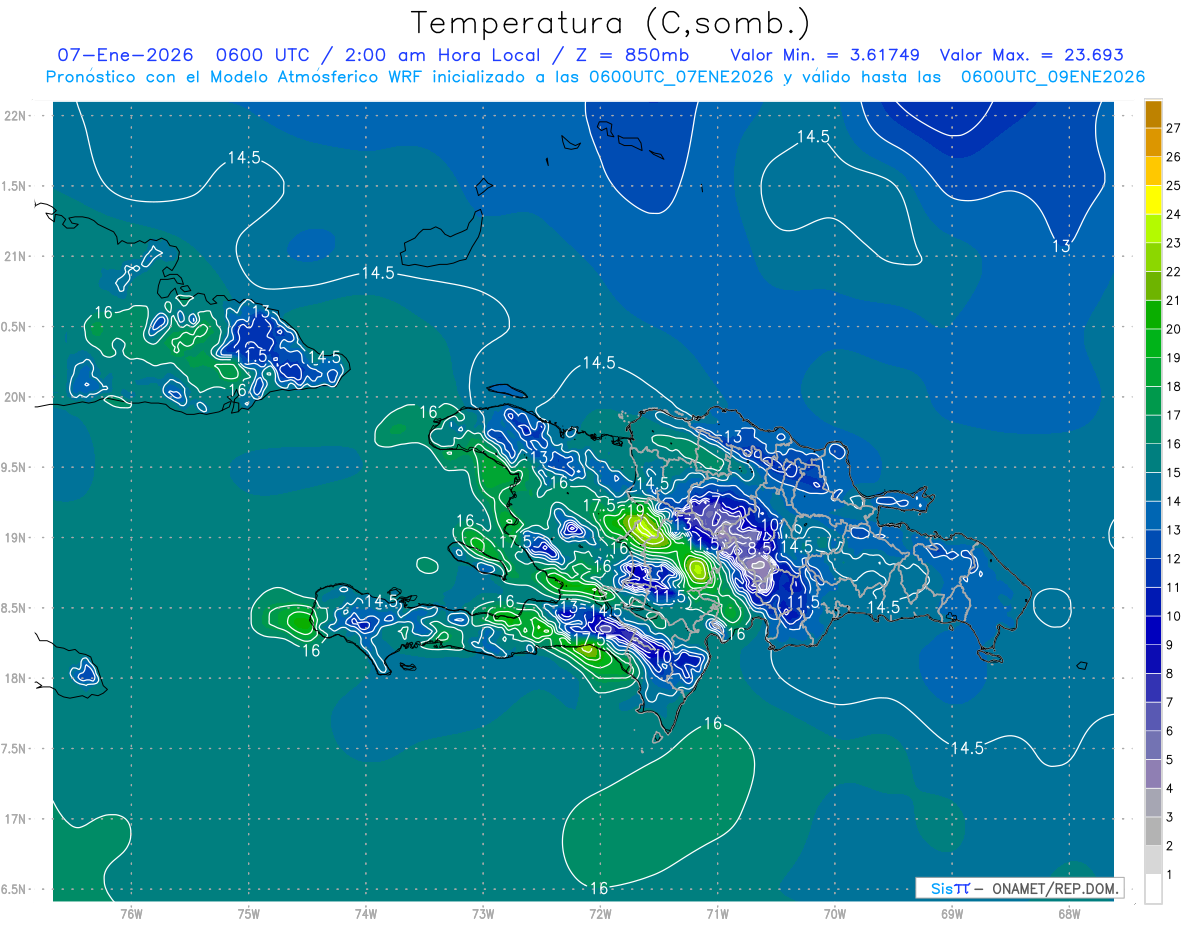Click the 17N latitude axis label
This screenshot has height=927, width=1200.
[x=15, y=819]
